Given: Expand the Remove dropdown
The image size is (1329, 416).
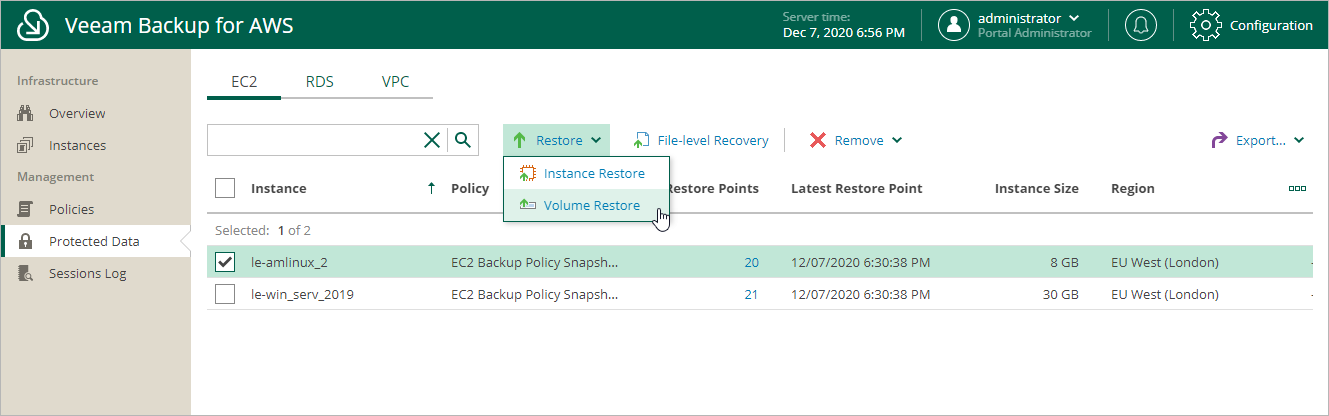Looking at the screenshot, I should click(897, 140).
